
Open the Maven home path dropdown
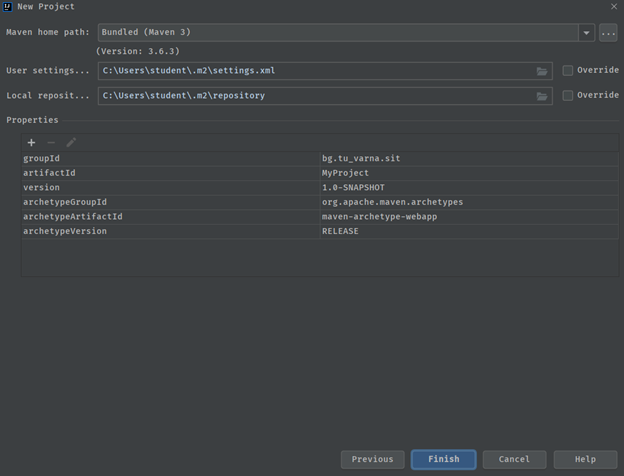(x=586, y=33)
